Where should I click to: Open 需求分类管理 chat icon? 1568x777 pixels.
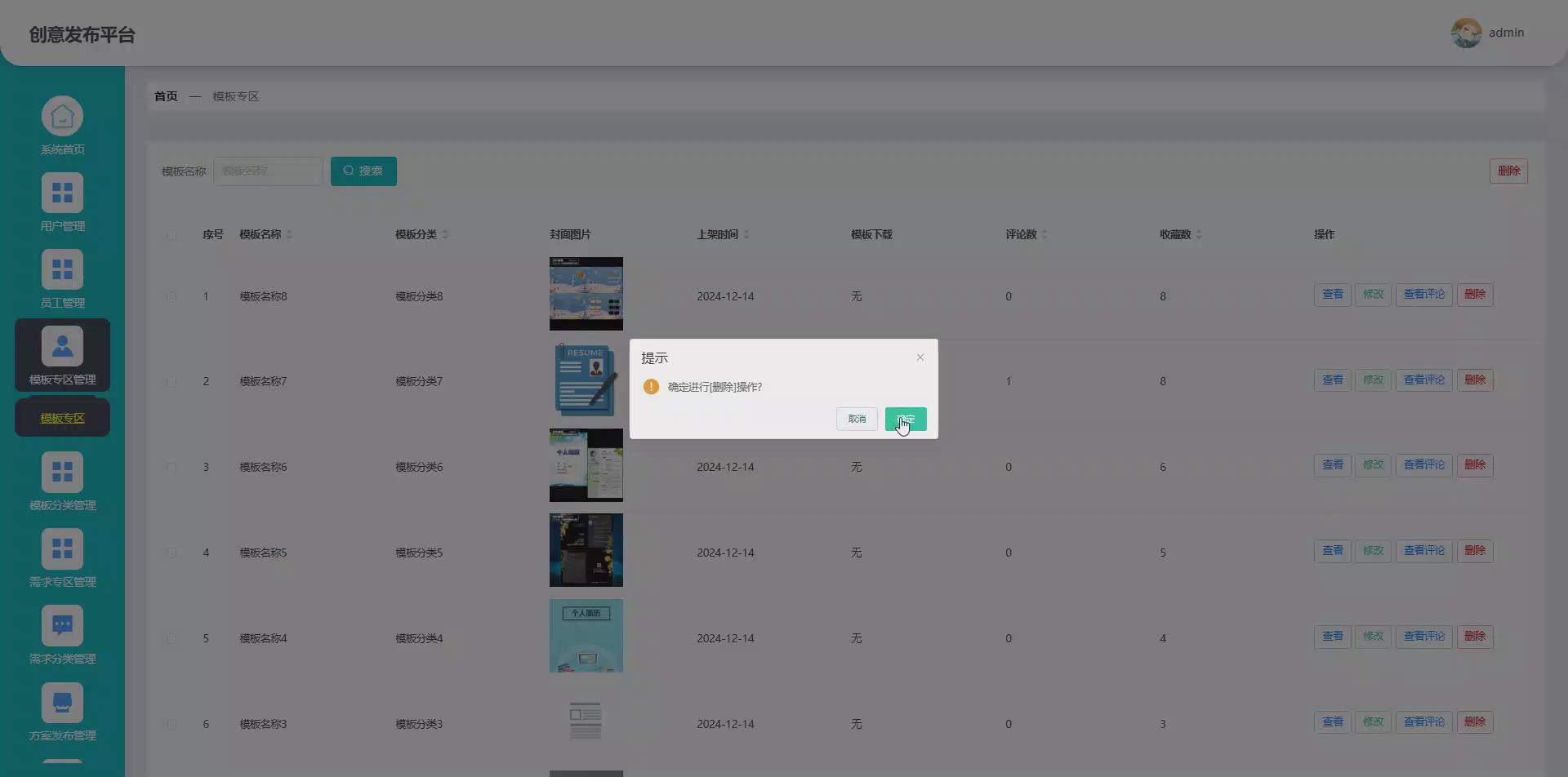[62, 626]
